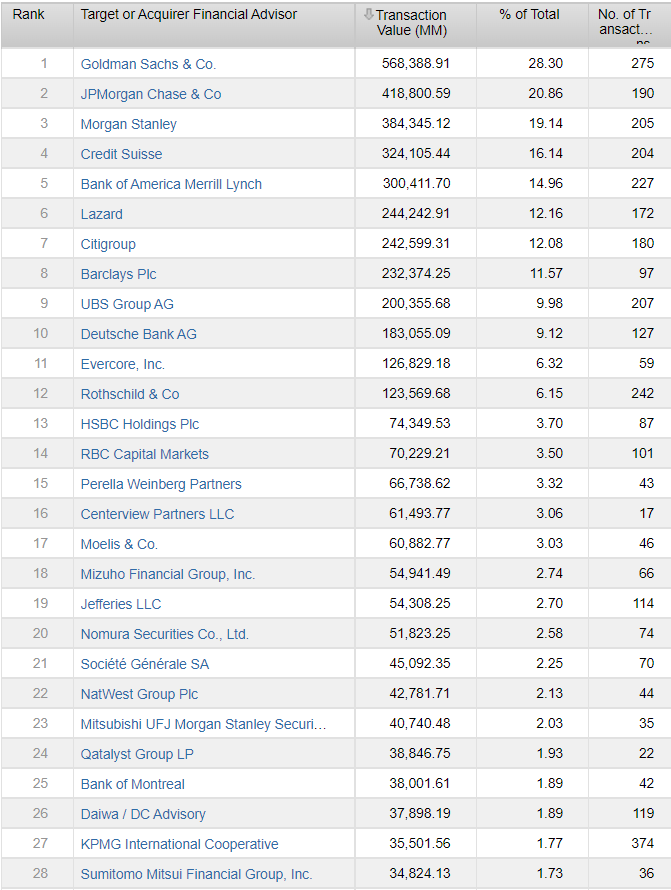Open the Goldman Sachs & Co. link
The image size is (671, 890).
(x=148, y=64)
